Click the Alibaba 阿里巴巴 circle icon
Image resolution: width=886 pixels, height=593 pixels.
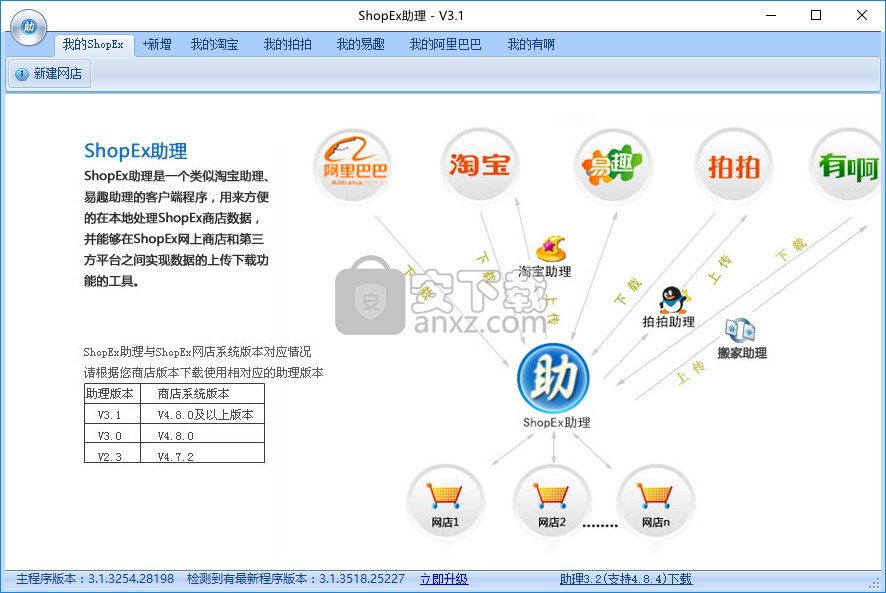coord(353,165)
